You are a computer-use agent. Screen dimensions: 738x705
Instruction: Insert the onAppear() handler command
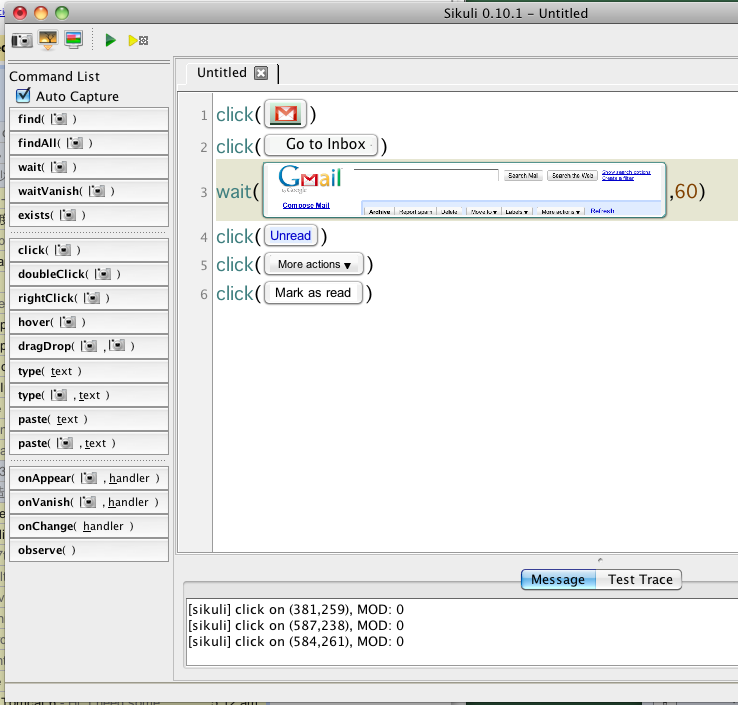click(x=89, y=478)
